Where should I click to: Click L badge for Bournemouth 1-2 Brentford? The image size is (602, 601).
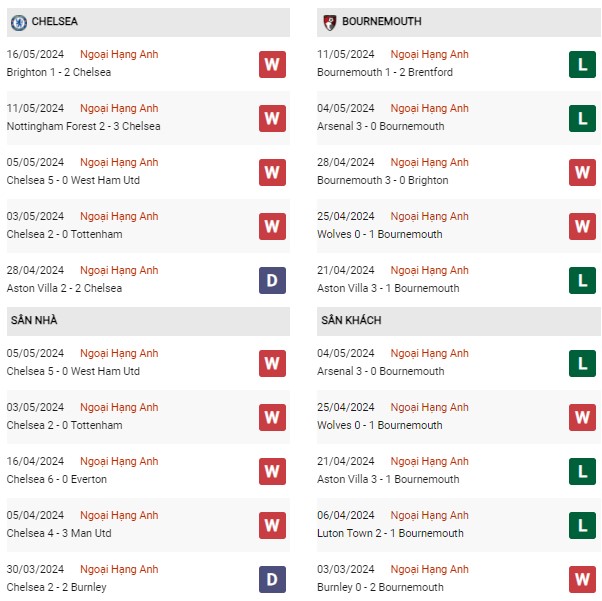(x=582, y=64)
